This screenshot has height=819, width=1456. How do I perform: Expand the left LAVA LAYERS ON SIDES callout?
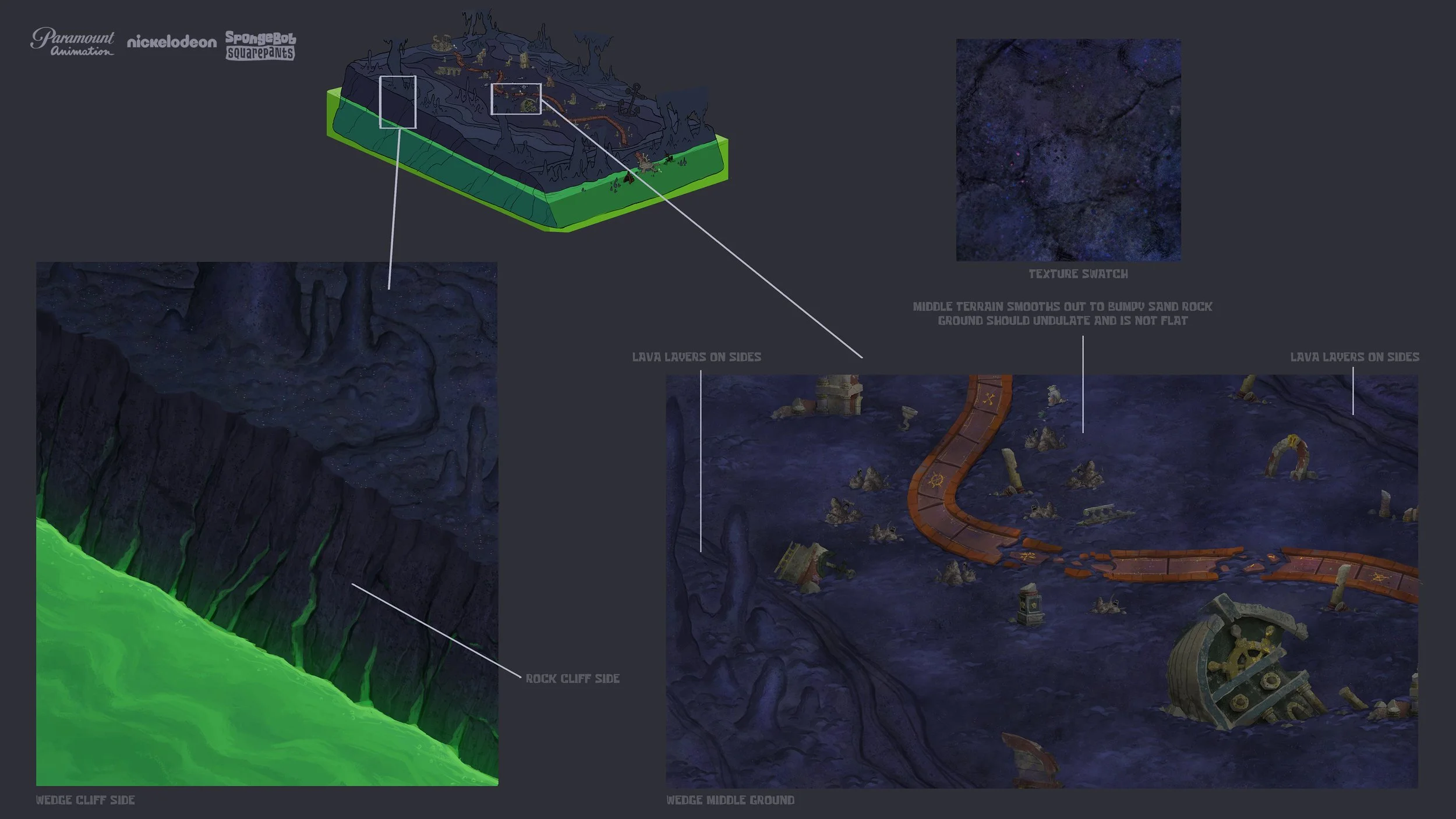point(697,359)
